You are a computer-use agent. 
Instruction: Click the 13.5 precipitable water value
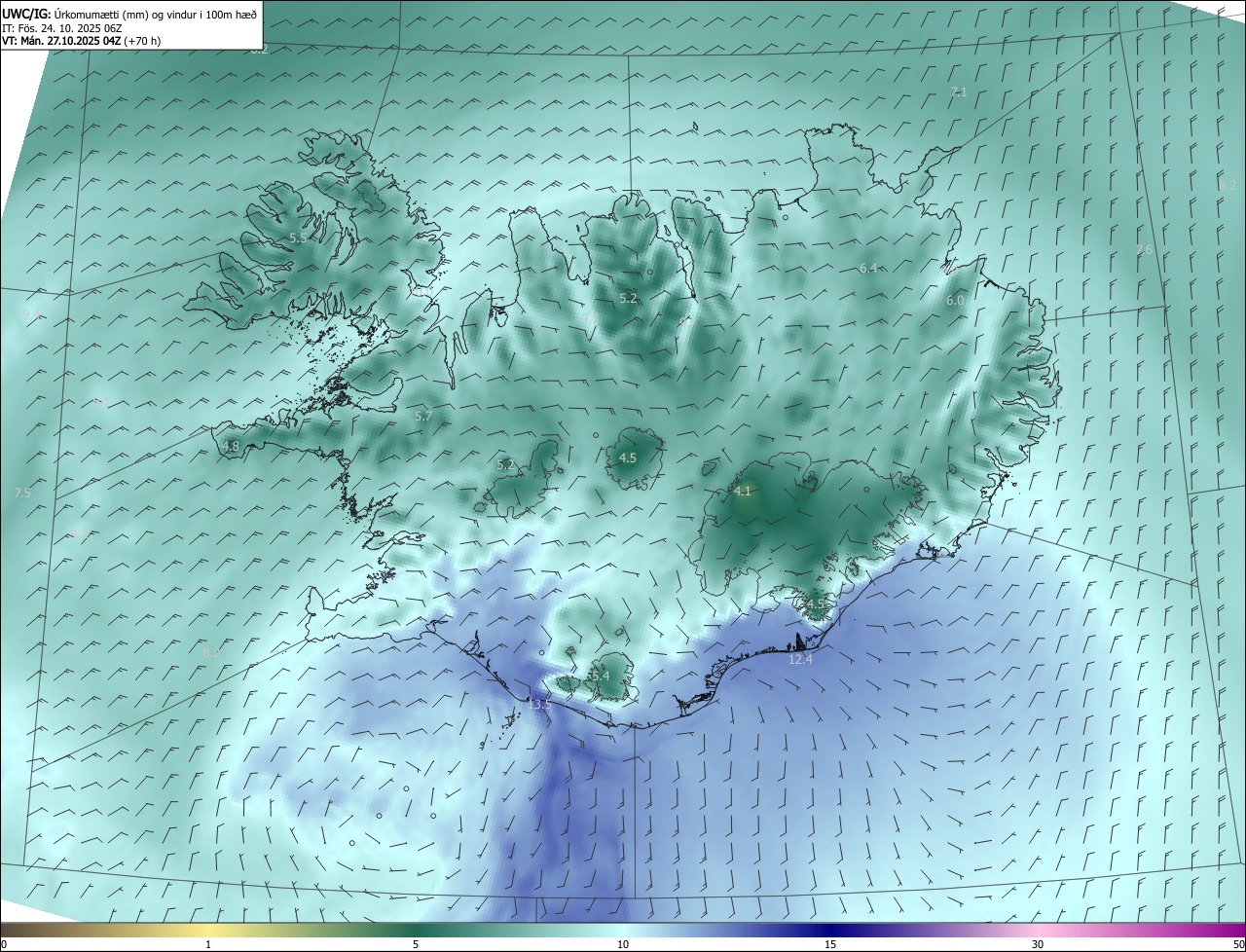(x=540, y=704)
